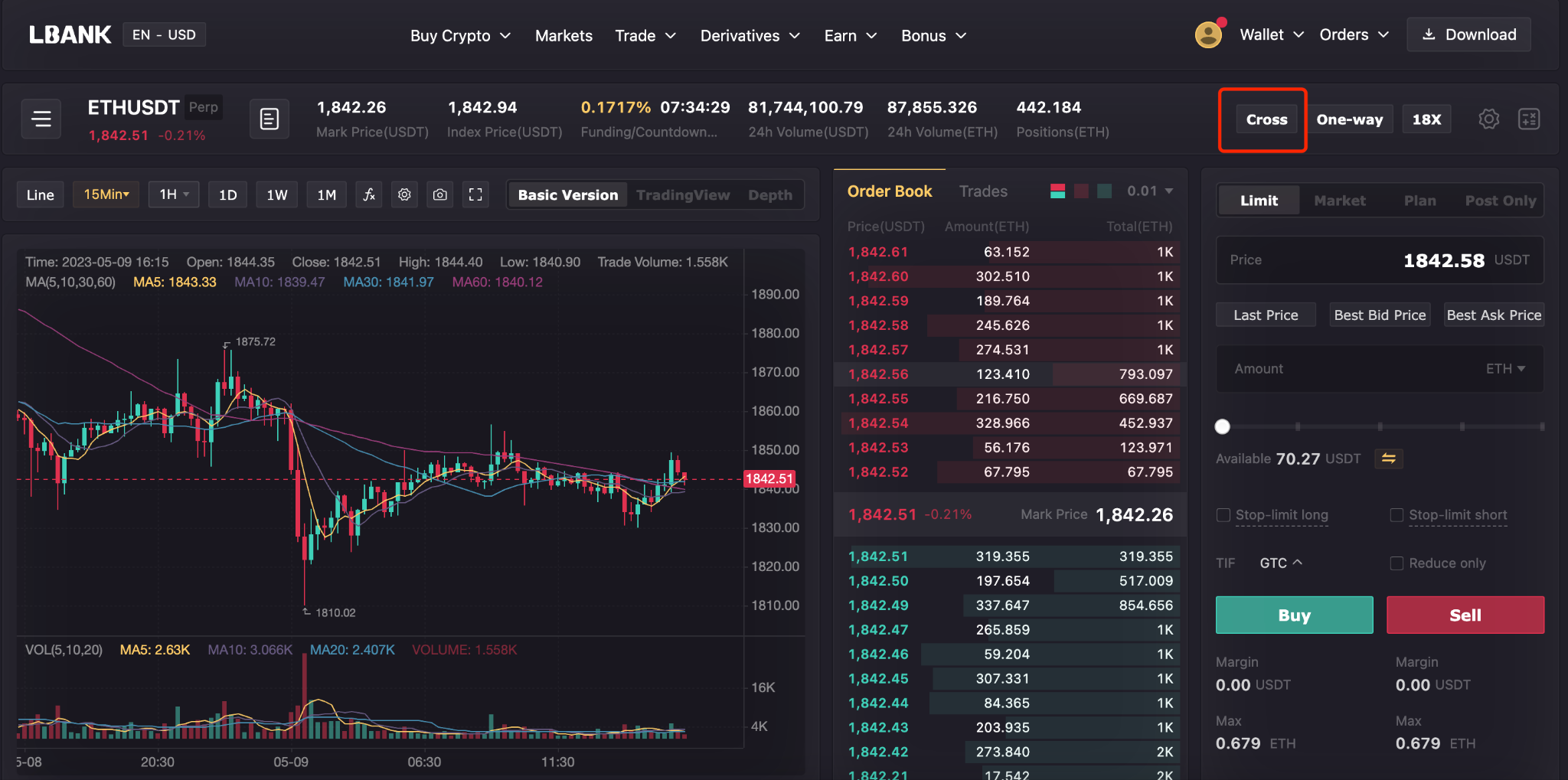Take a chart screenshot with camera icon
The width and height of the screenshot is (1568, 780).
click(x=439, y=194)
